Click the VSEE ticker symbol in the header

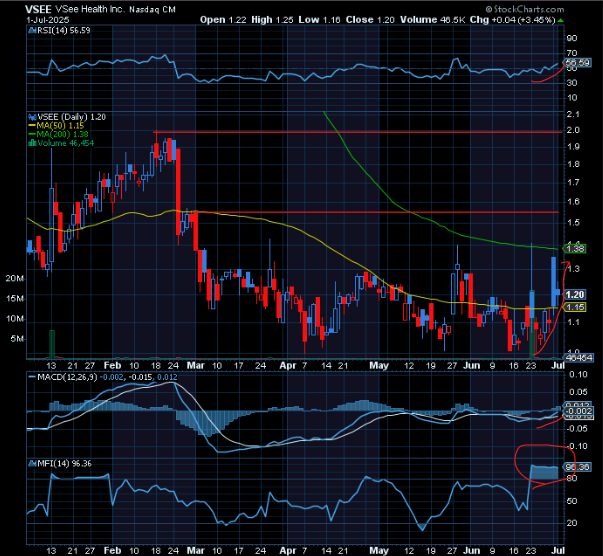click(38, 9)
